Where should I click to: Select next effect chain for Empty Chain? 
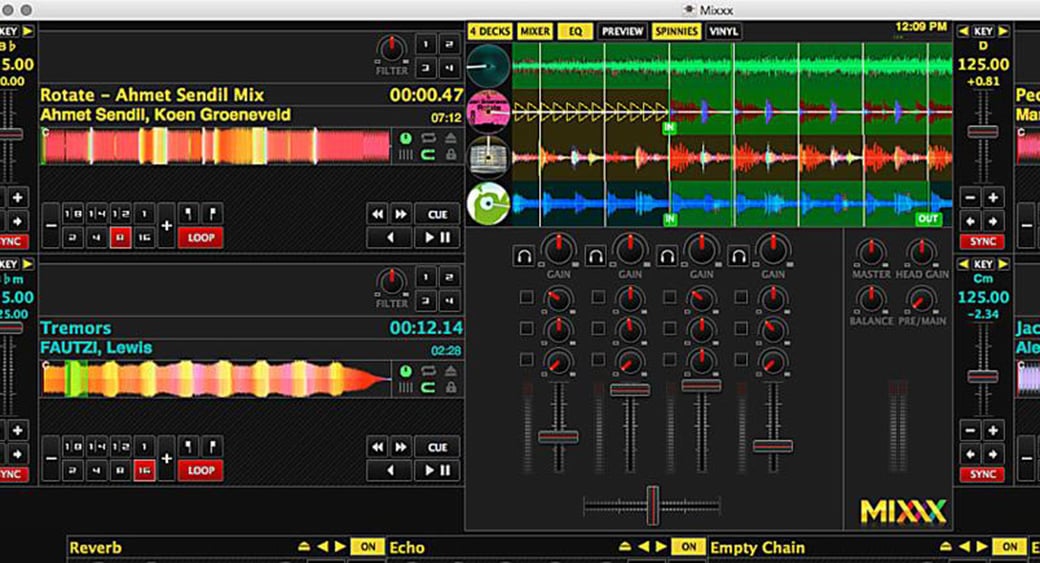click(x=981, y=547)
